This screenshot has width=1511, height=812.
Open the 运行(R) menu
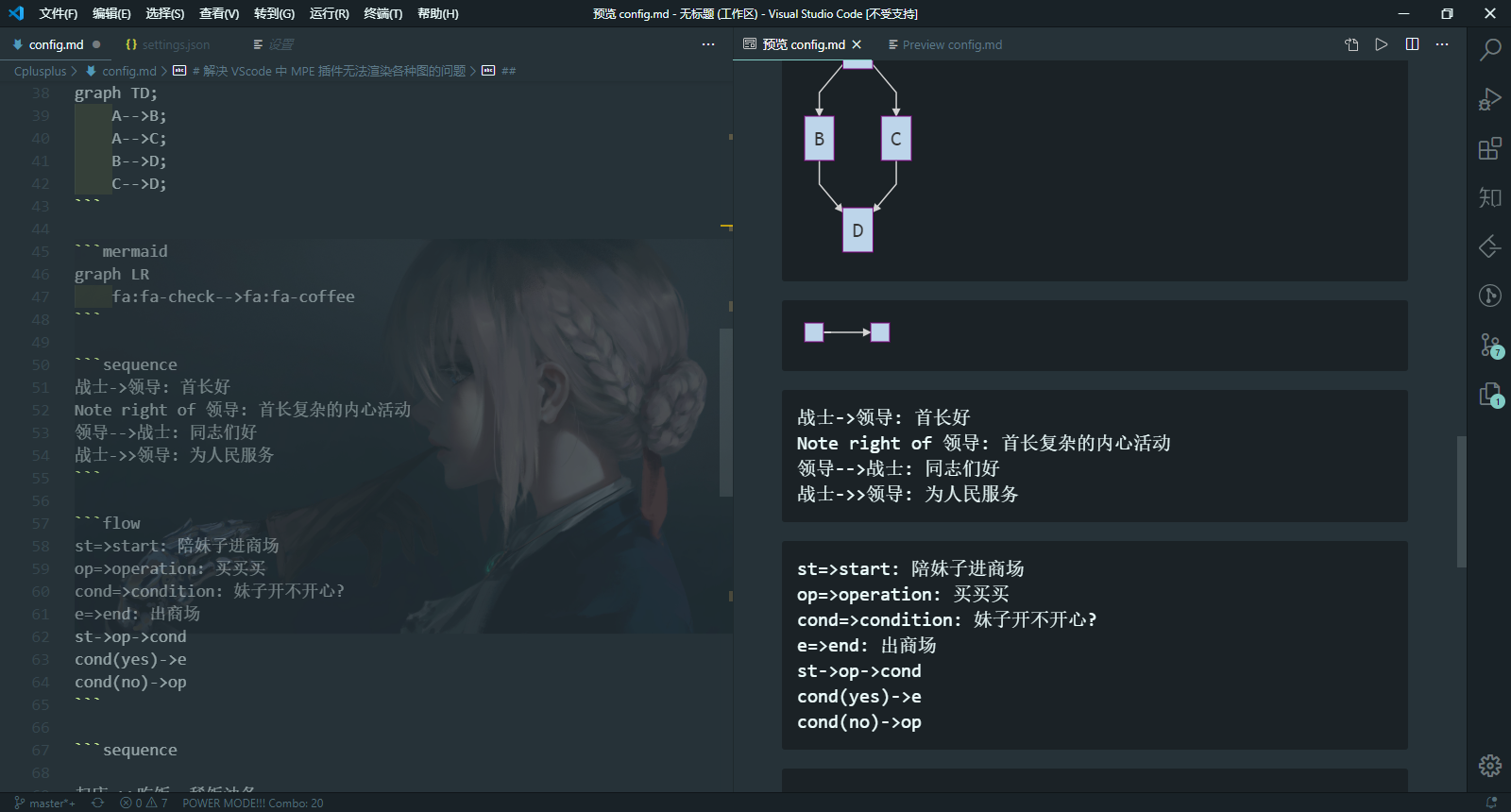[329, 13]
